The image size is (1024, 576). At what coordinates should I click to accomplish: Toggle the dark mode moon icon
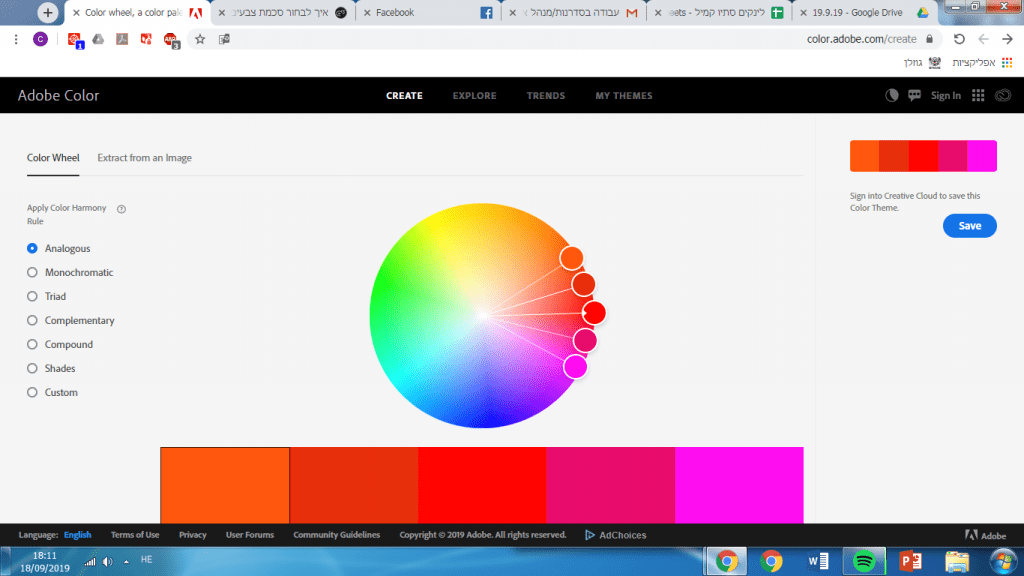[x=891, y=95]
